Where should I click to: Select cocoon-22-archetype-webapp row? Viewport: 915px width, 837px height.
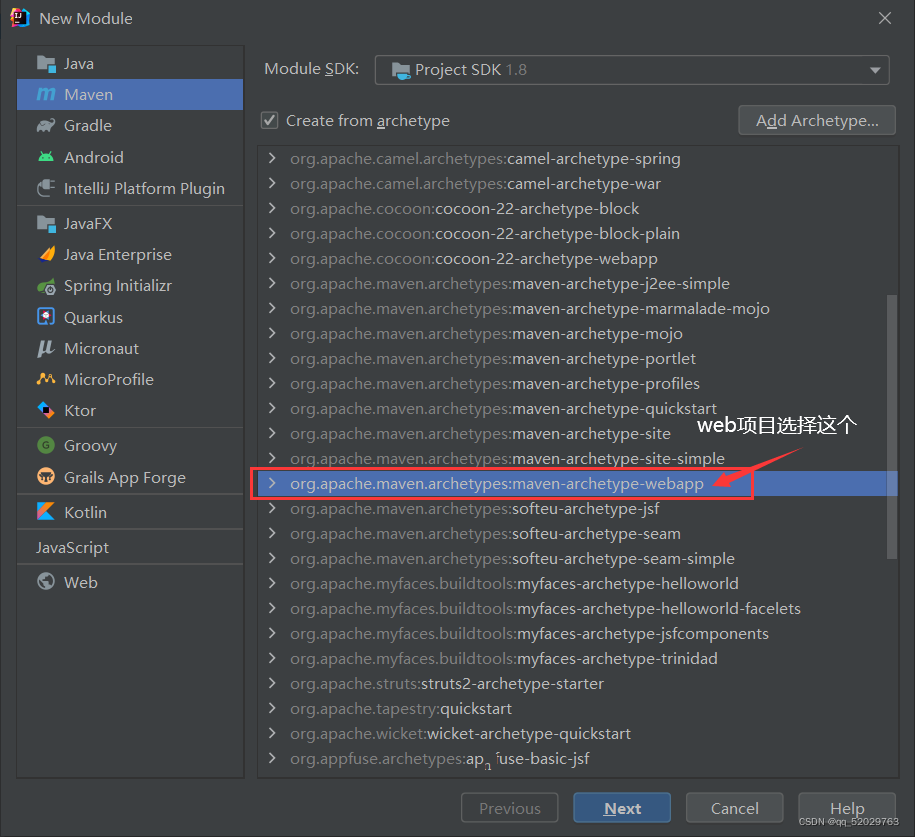[x=578, y=258]
